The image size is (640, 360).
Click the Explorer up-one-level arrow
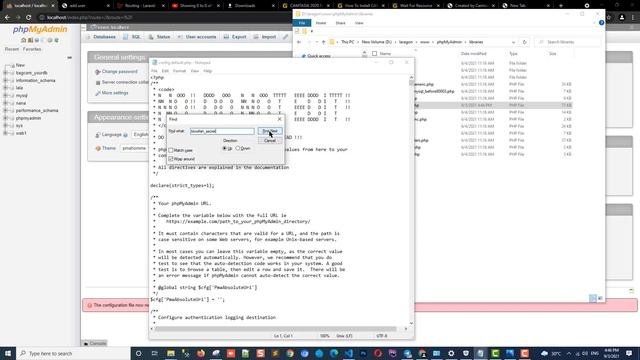324,42
